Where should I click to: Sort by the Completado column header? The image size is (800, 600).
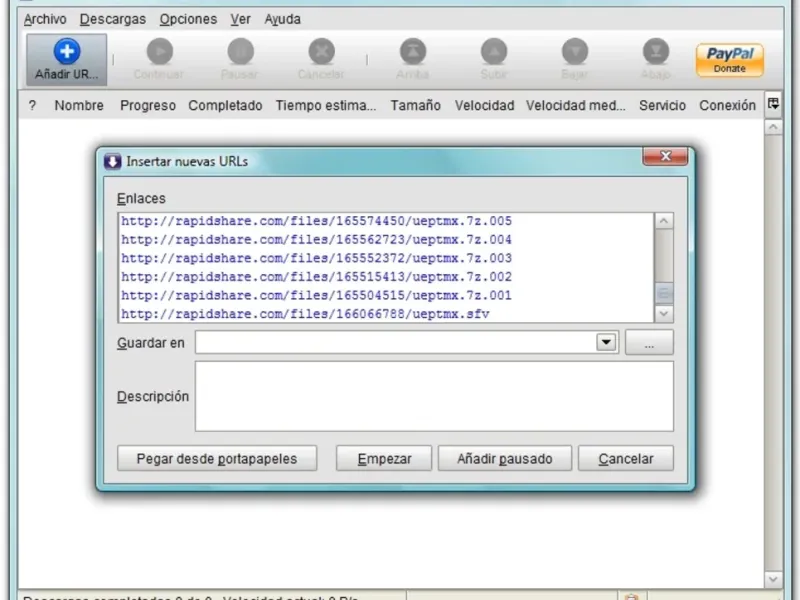pyautogui.click(x=226, y=106)
